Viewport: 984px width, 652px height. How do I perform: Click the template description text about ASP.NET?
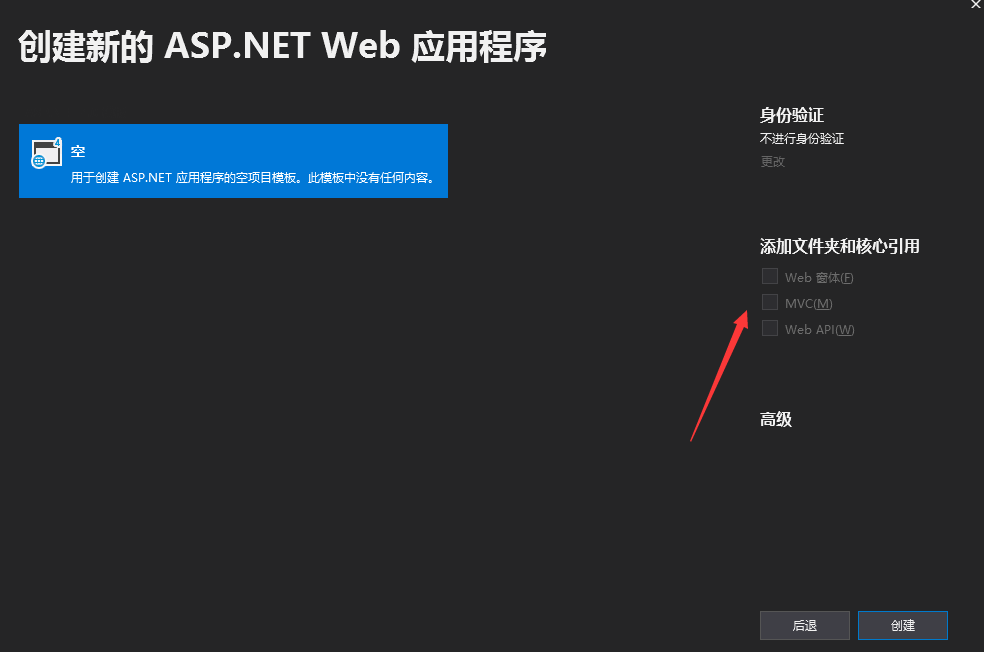[x=253, y=178]
